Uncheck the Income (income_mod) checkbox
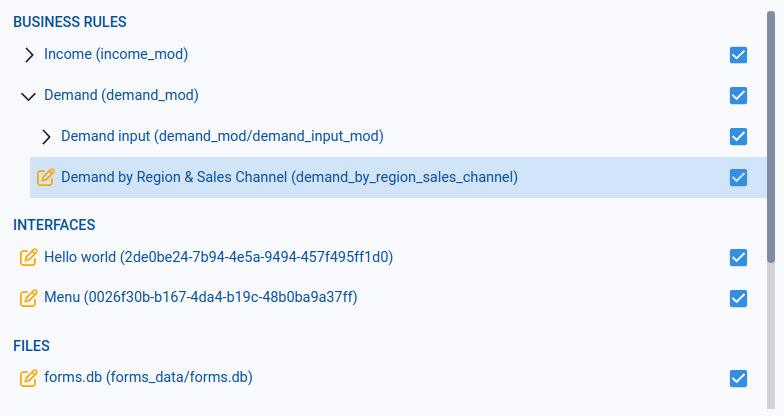 (739, 55)
